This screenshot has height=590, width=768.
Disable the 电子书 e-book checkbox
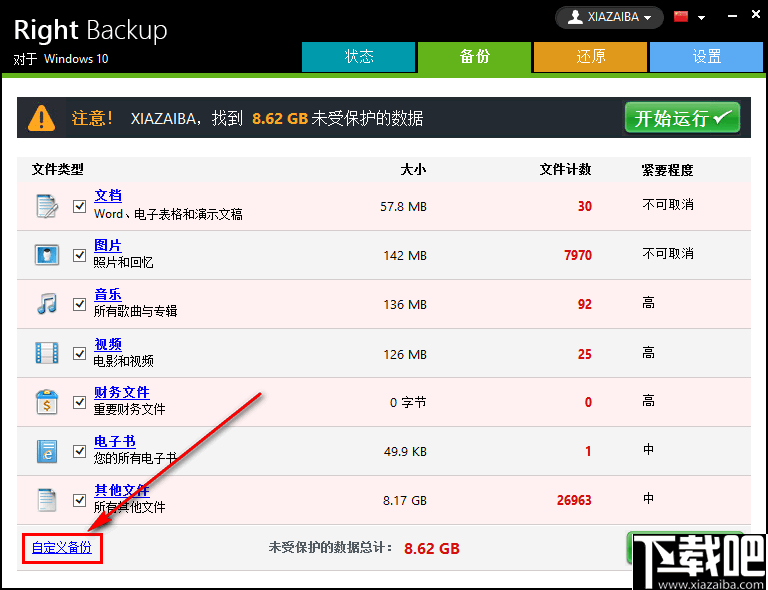[x=79, y=451]
